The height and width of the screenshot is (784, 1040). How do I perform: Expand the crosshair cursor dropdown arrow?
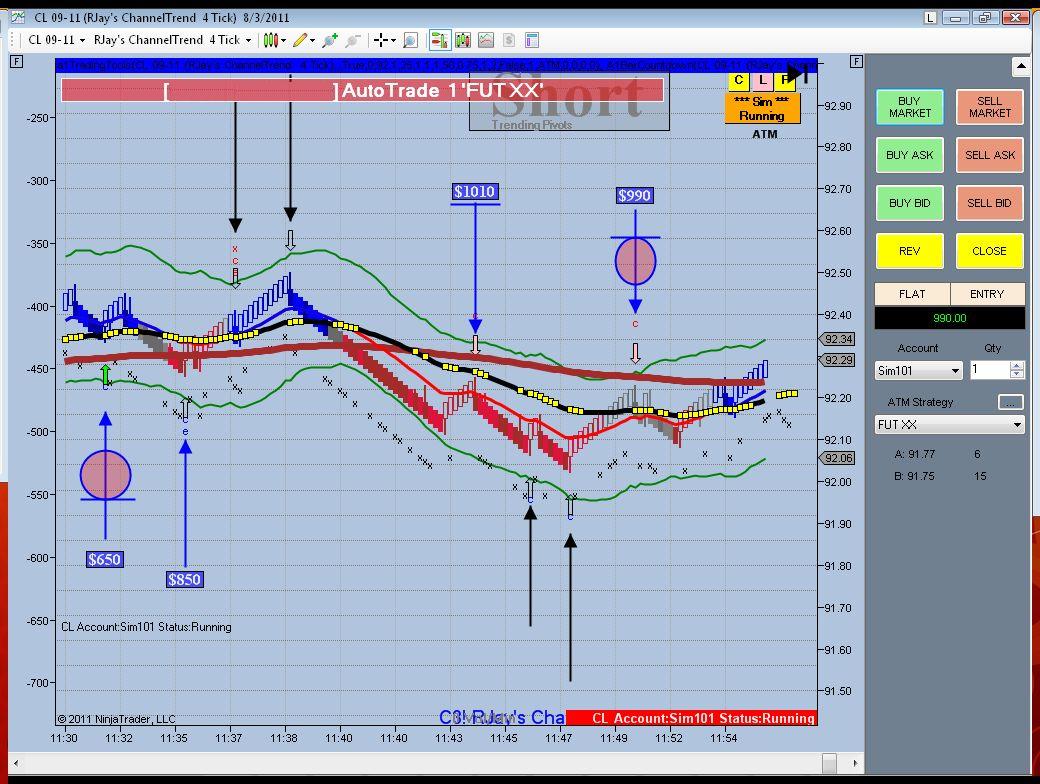tap(393, 40)
